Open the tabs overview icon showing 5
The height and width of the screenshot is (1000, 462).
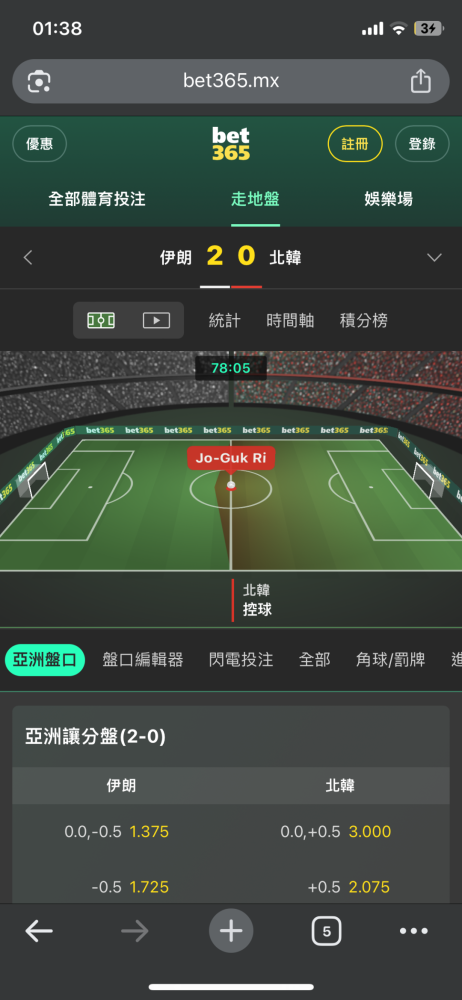pyautogui.click(x=327, y=932)
